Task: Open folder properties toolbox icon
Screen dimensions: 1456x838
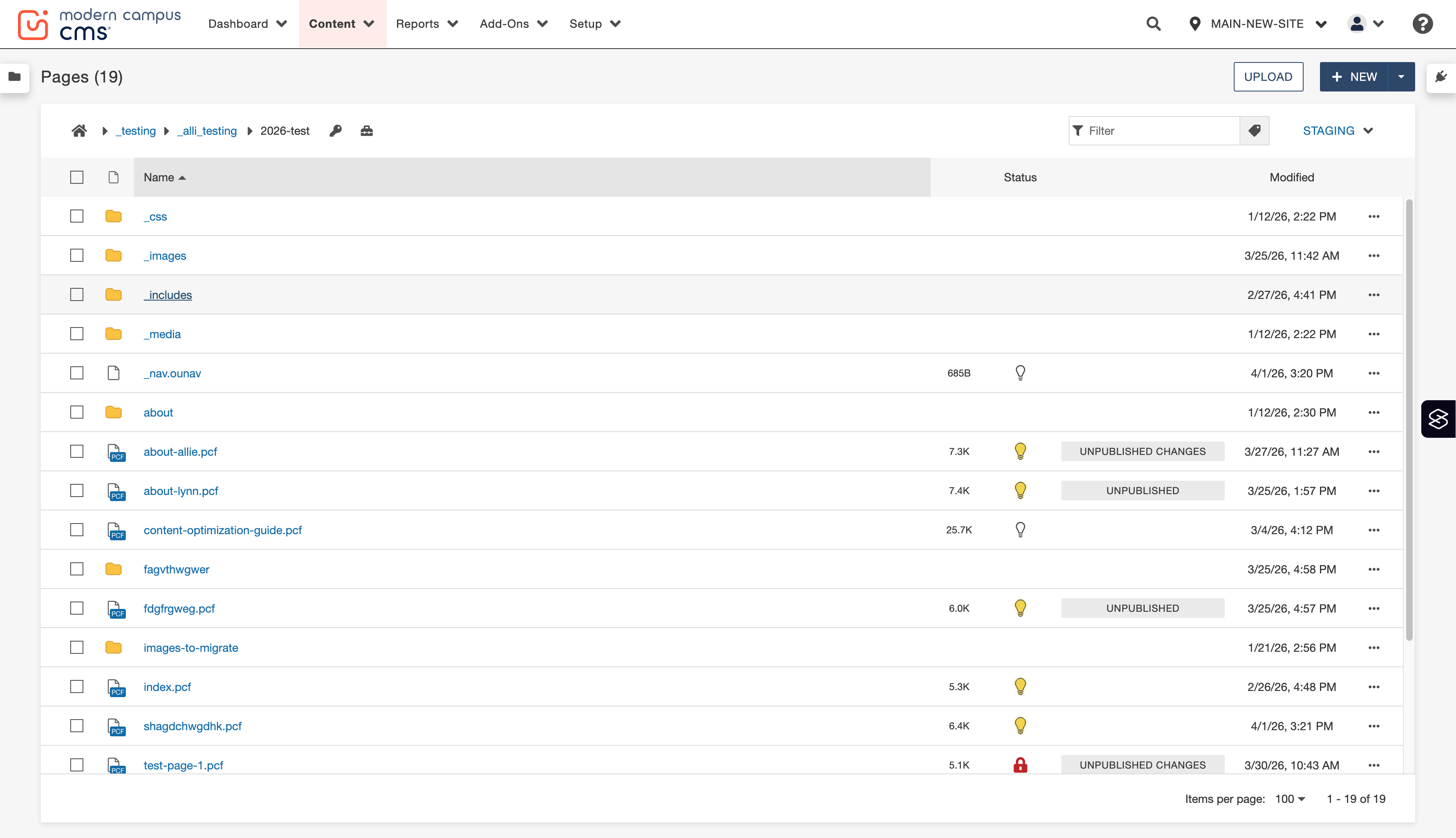Action: [367, 131]
